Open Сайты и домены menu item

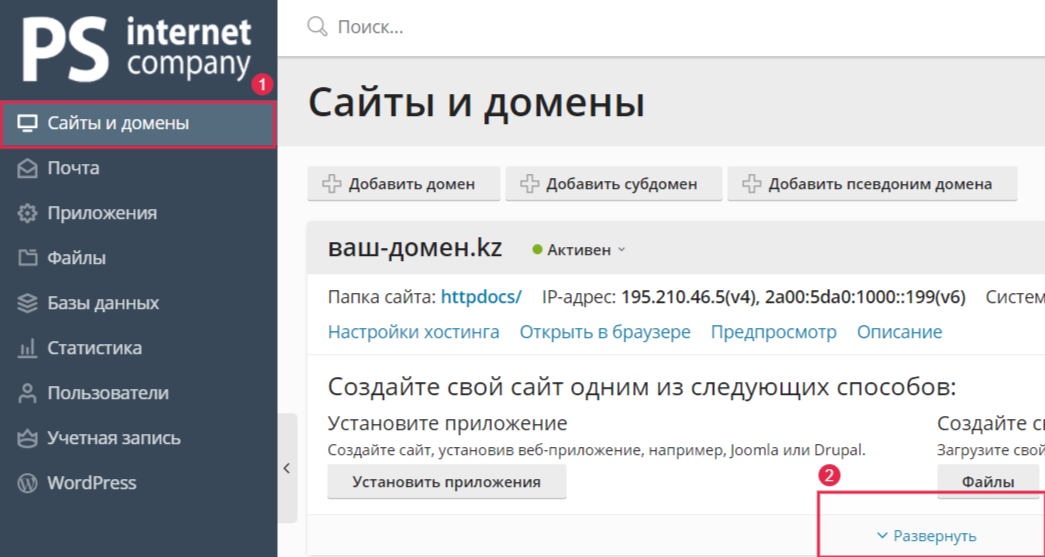click(138, 124)
